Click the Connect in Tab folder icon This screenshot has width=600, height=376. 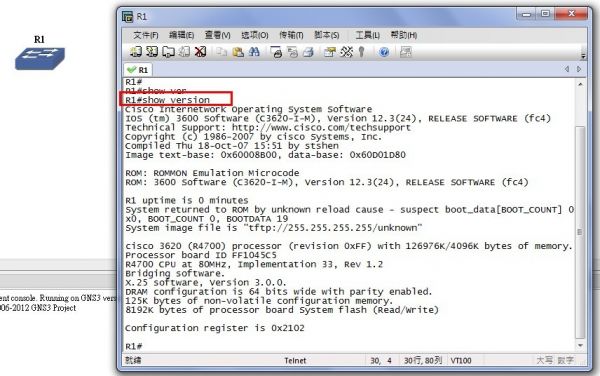pos(168,52)
